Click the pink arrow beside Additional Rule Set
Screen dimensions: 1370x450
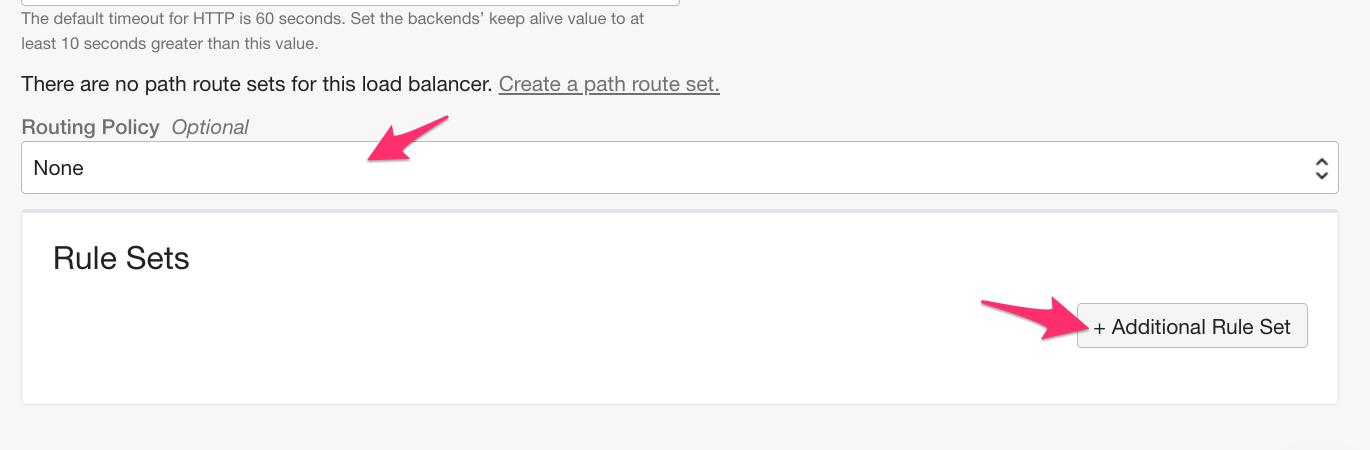(x=1025, y=318)
